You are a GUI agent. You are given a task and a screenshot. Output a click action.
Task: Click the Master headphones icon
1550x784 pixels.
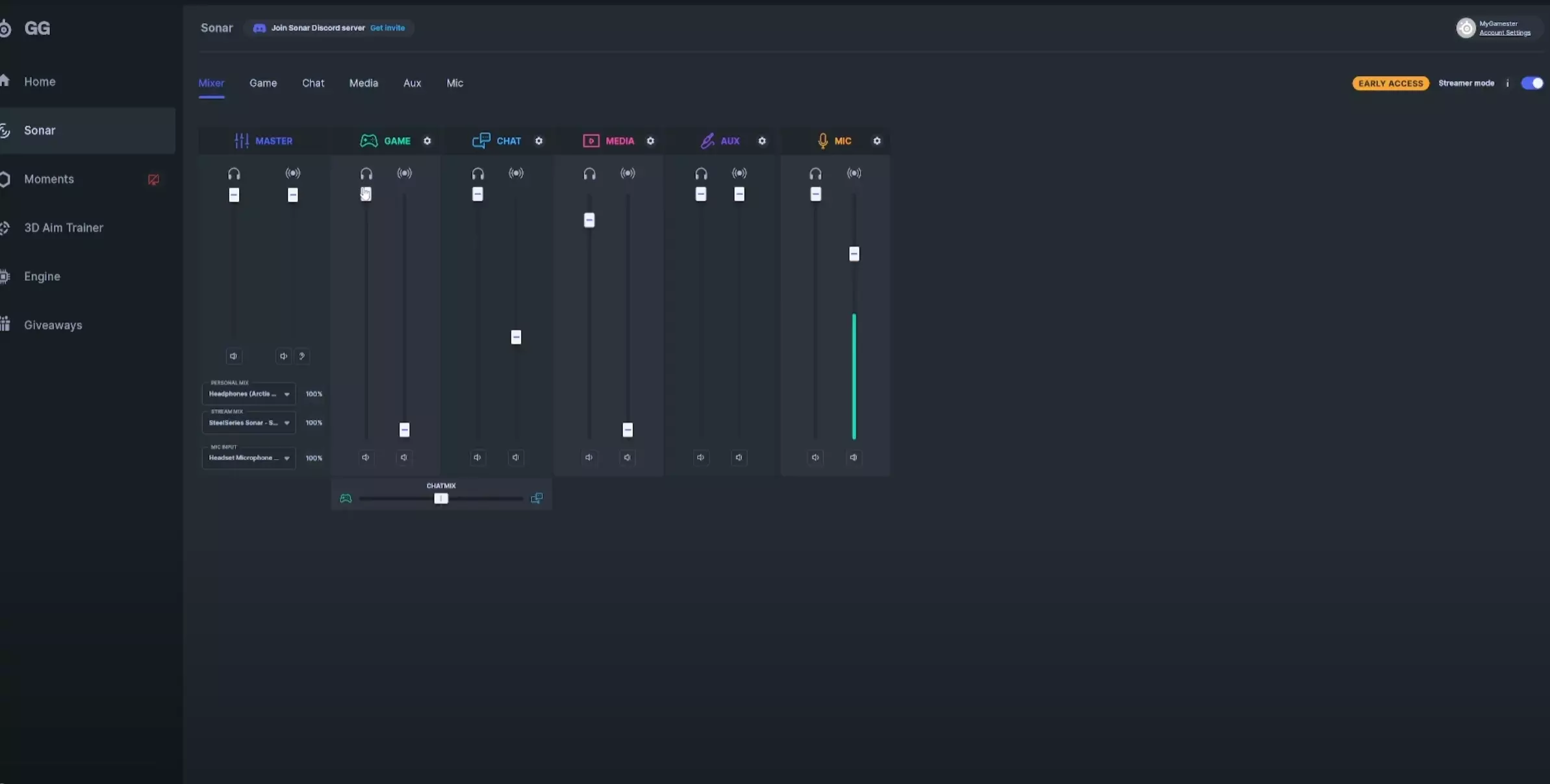click(x=234, y=173)
